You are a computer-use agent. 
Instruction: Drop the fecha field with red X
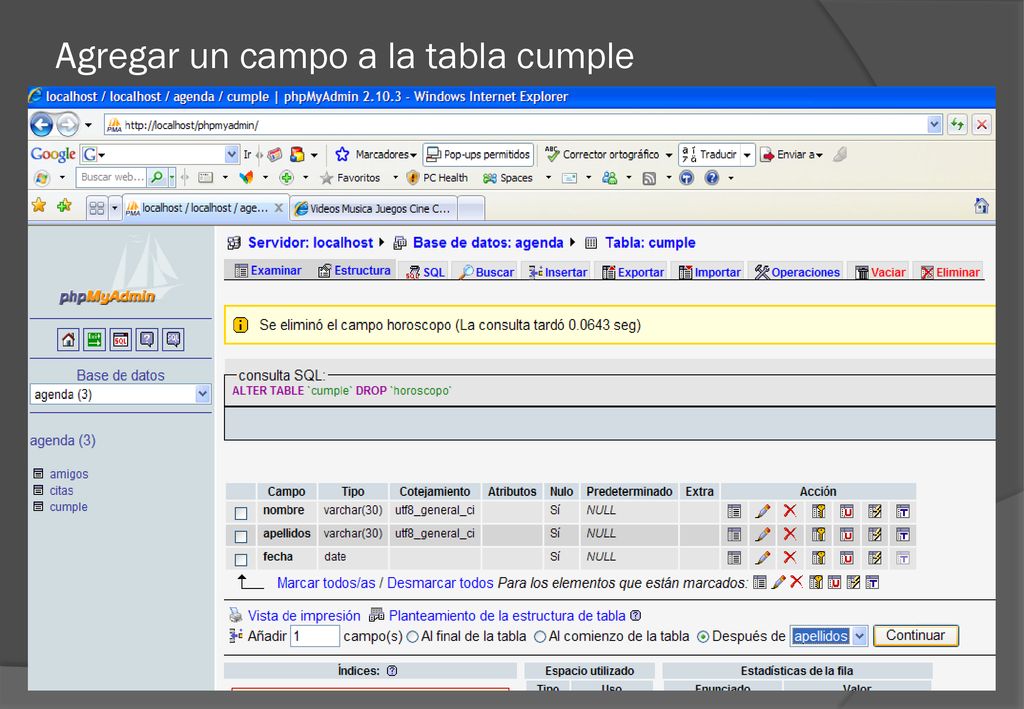790,558
